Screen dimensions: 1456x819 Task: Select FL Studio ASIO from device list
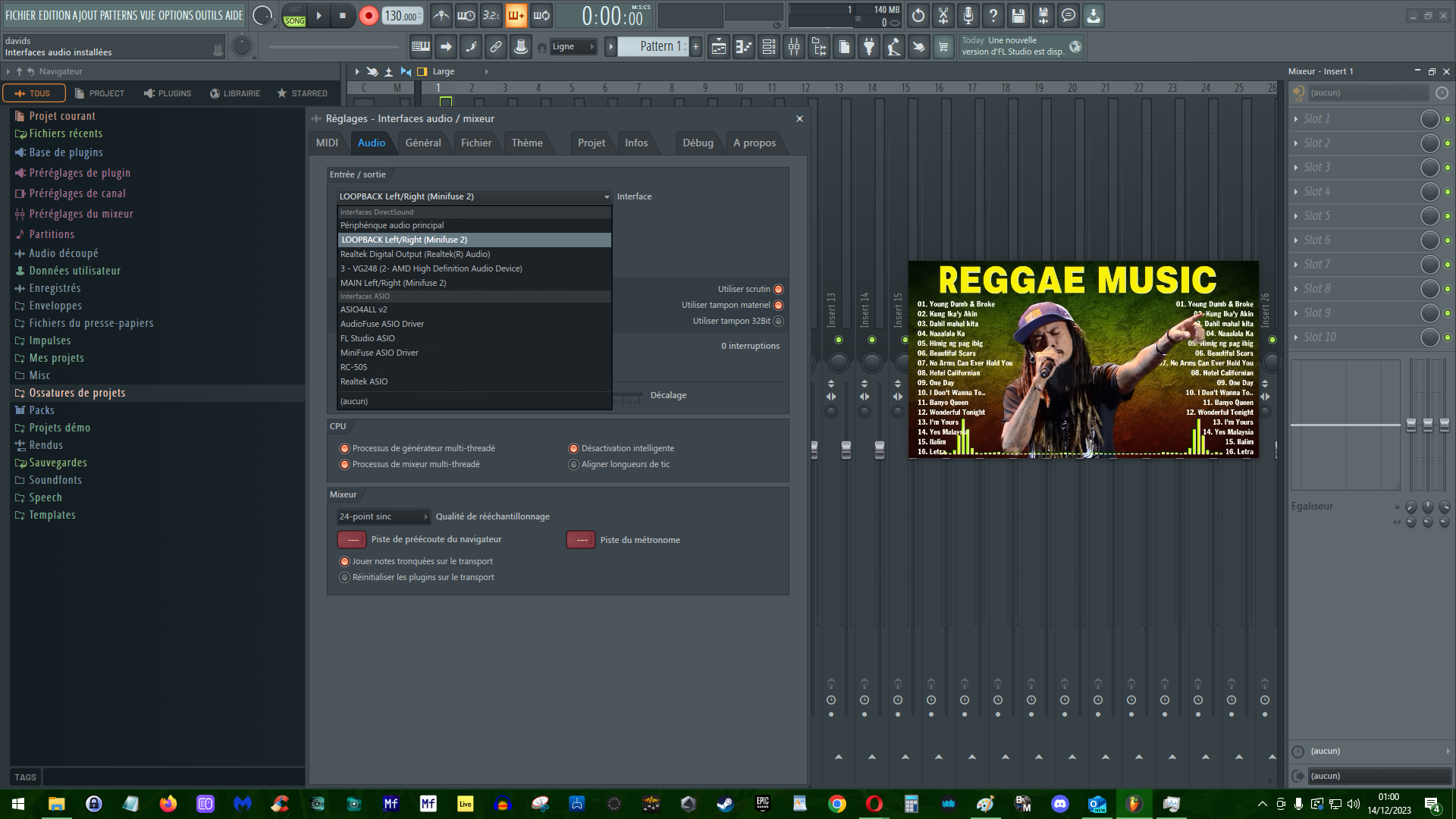click(x=368, y=338)
